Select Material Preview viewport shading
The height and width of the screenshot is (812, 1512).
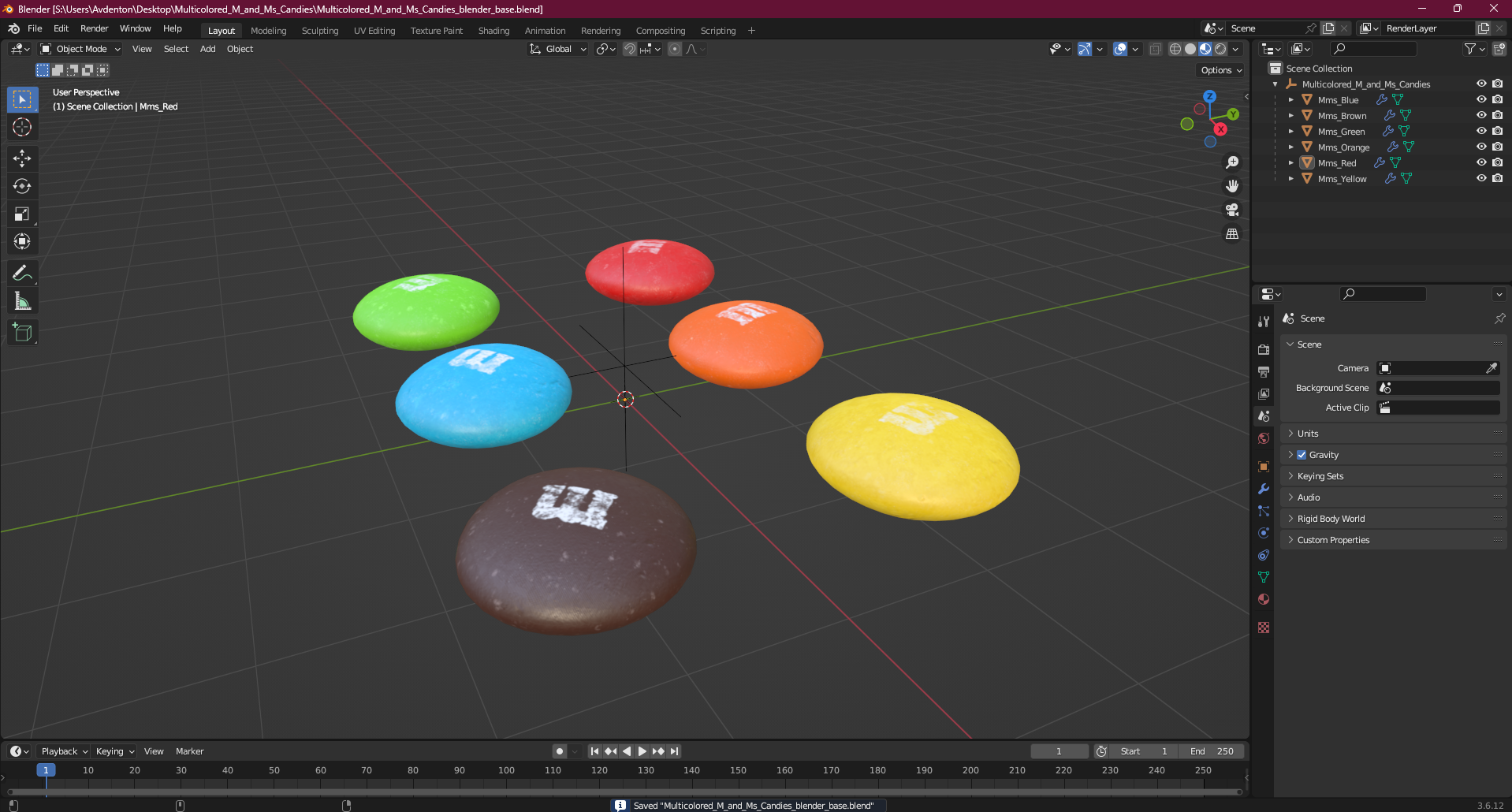(x=1205, y=49)
